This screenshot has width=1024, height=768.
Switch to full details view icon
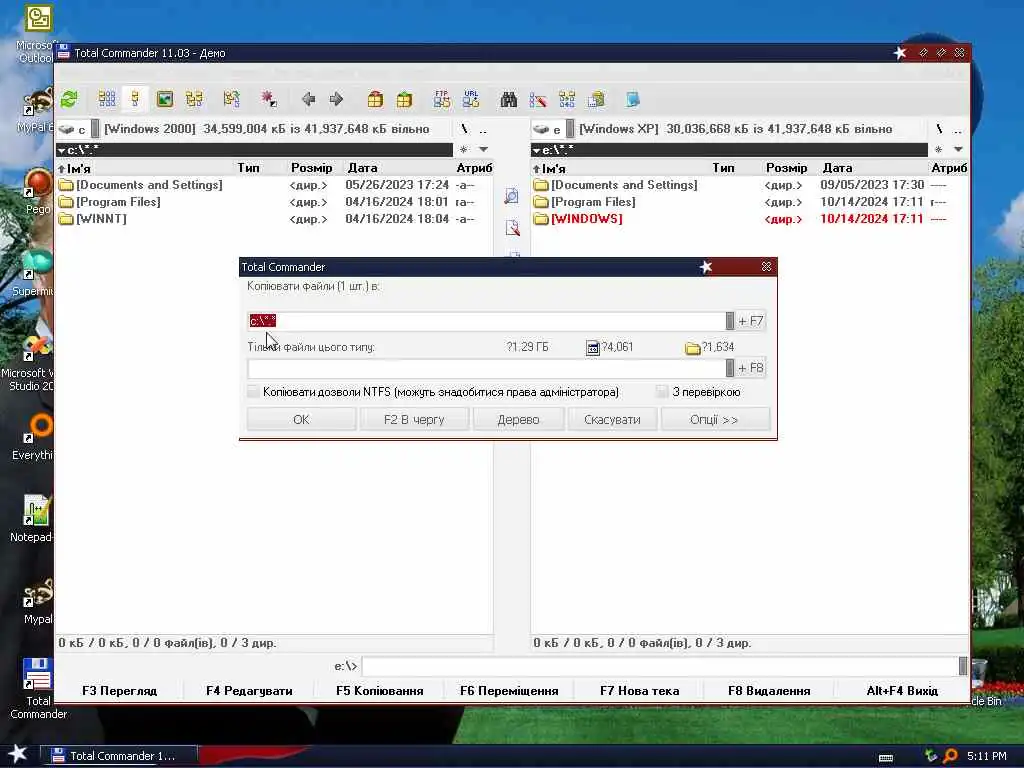(x=135, y=99)
